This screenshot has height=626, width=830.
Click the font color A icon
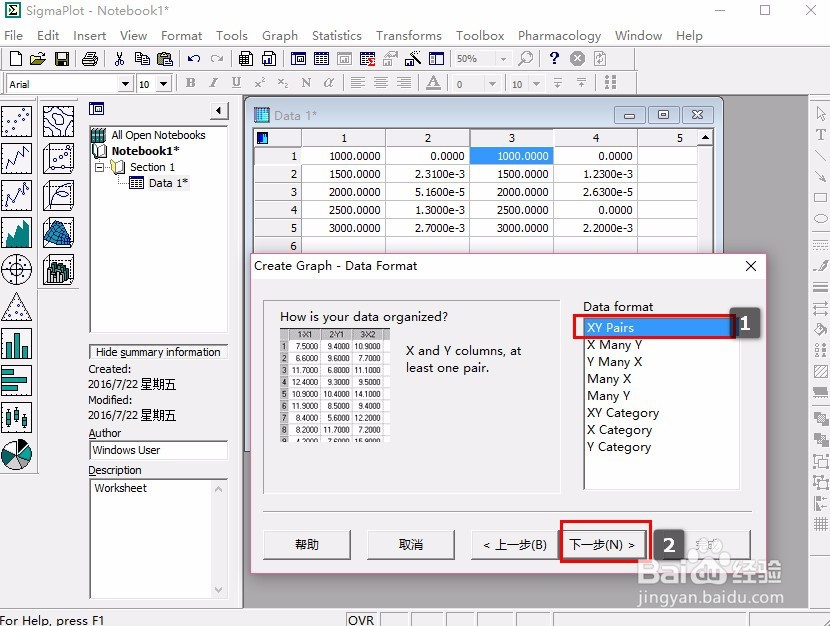[434, 83]
